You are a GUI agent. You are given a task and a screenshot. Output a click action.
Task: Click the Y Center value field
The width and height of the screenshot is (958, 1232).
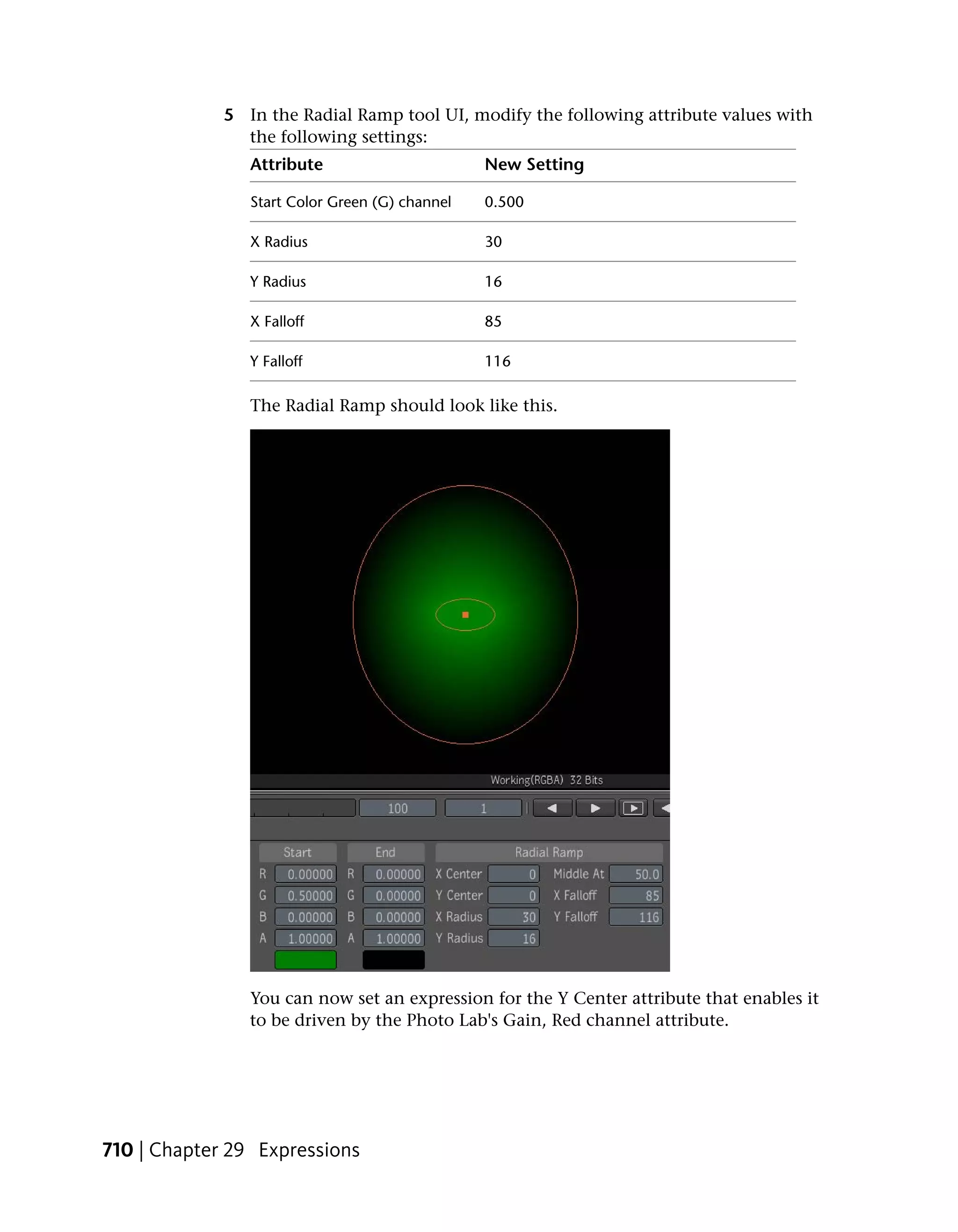pyautogui.click(x=514, y=895)
